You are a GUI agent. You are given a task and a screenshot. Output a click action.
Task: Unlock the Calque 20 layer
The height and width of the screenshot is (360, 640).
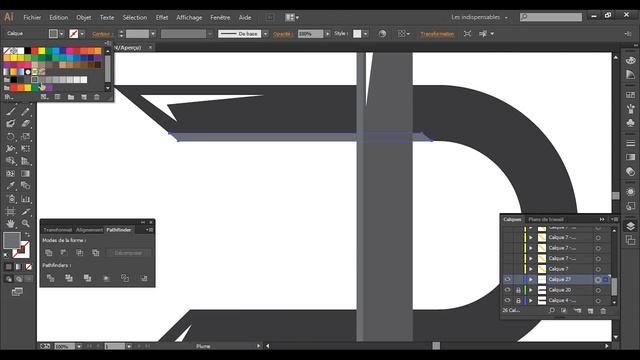pos(518,290)
